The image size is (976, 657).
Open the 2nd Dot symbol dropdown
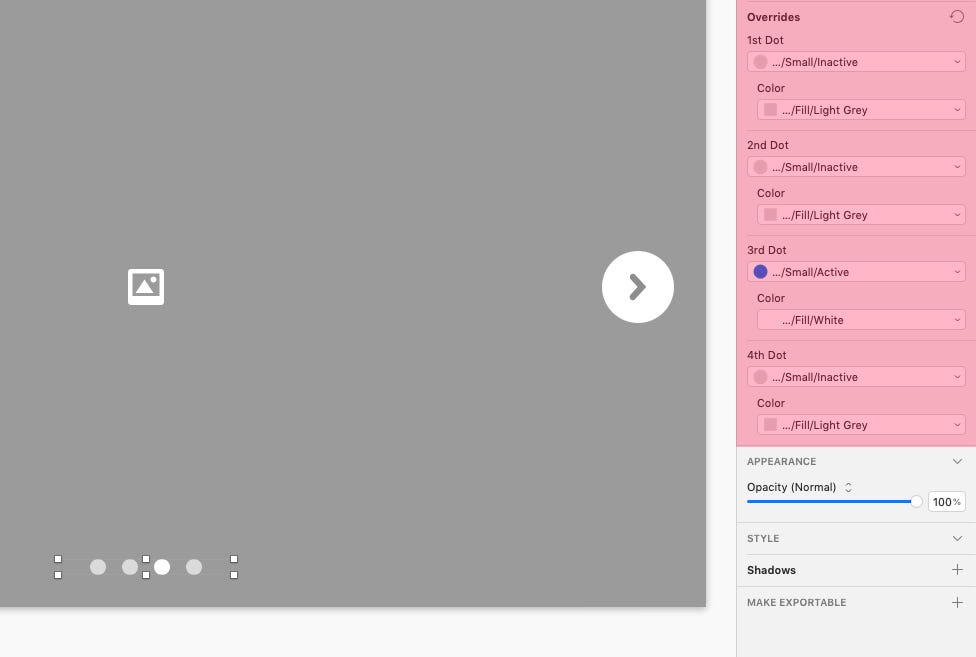pyautogui.click(x=856, y=167)
